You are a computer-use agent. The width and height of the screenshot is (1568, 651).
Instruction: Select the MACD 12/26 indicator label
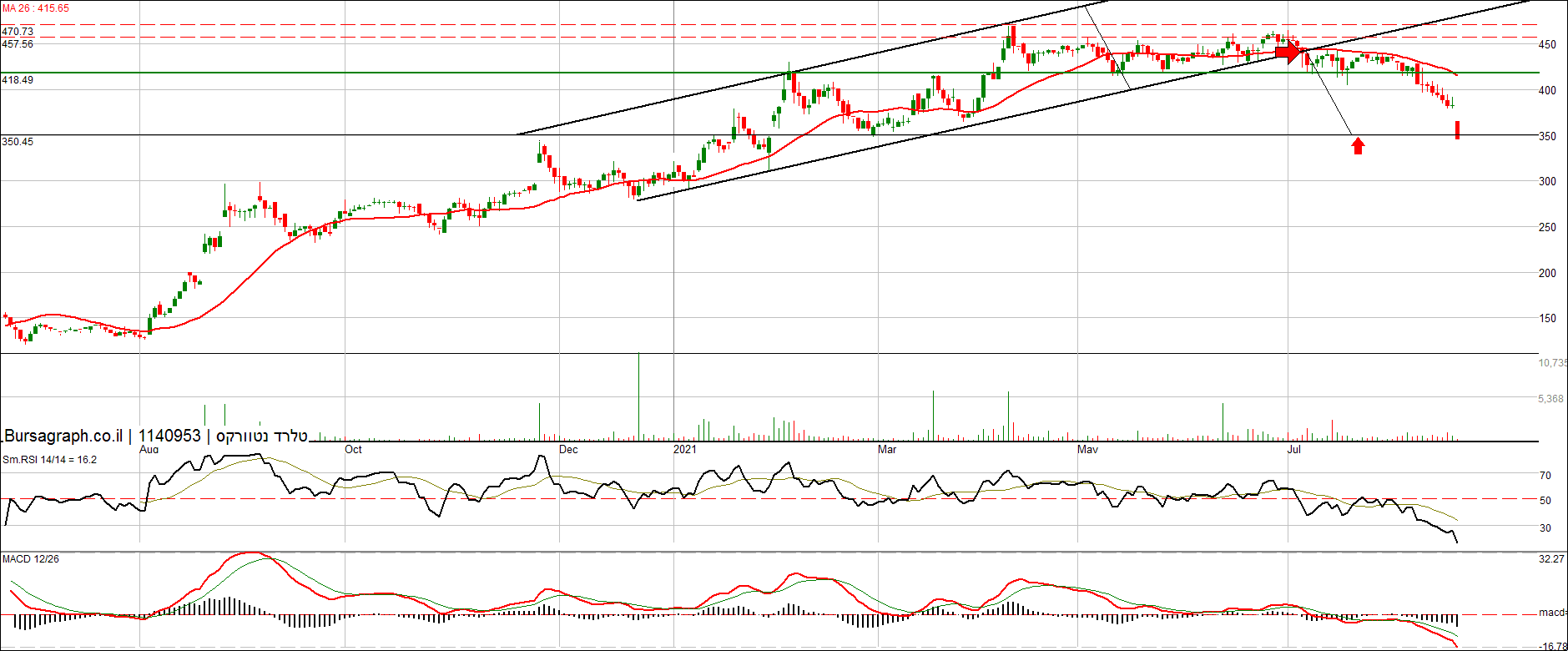[x=31, y=559]
